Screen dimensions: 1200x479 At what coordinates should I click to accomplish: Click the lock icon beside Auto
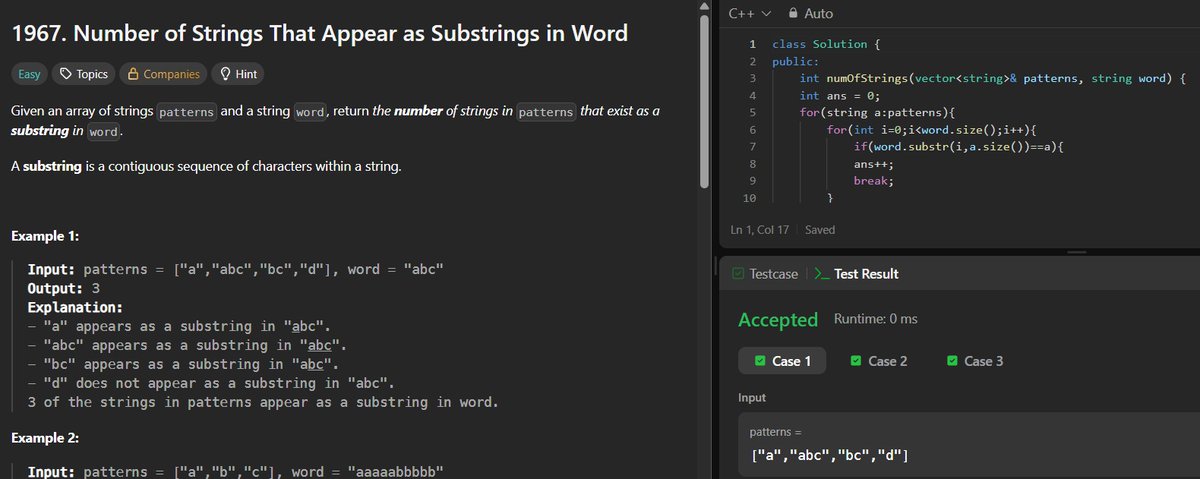tap(794, 13)
